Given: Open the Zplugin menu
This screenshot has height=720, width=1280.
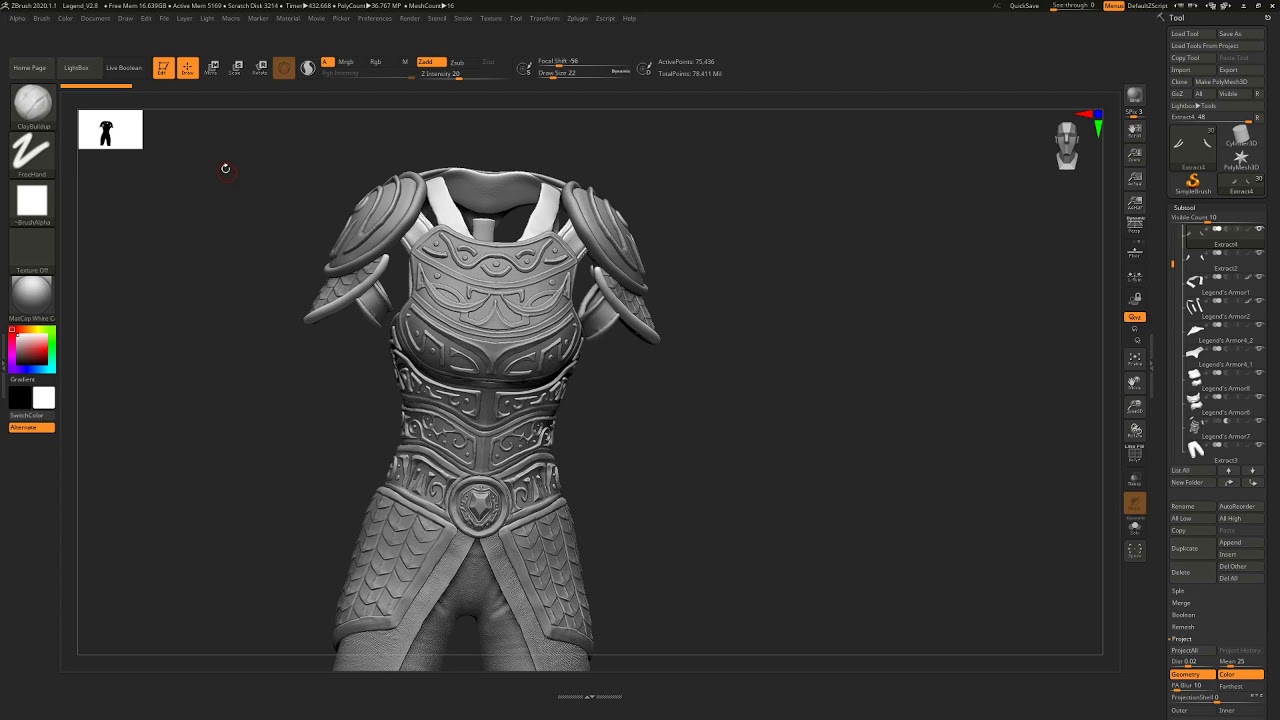Looking at the screenshot, I should point(577,18).
